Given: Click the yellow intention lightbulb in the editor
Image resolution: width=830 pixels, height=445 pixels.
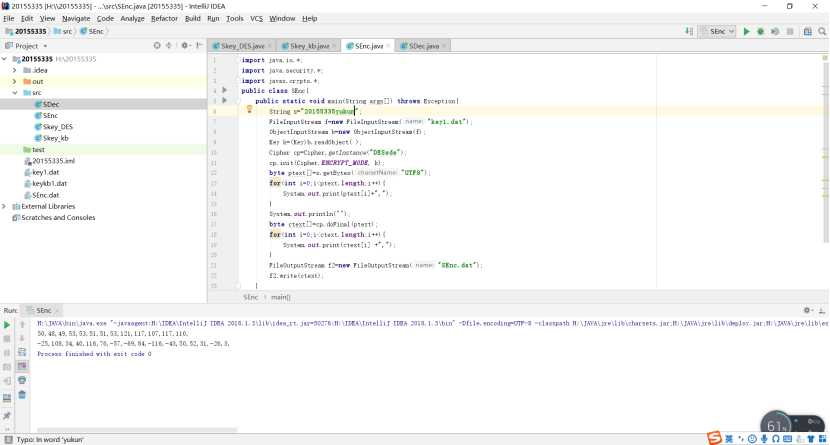Looking at the screenshot, I should pos(249,109).
